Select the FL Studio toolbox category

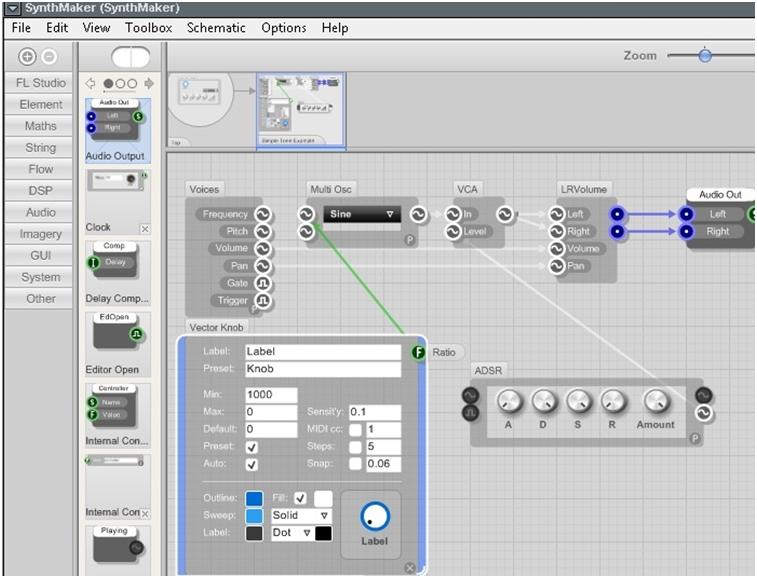(41, 83)
